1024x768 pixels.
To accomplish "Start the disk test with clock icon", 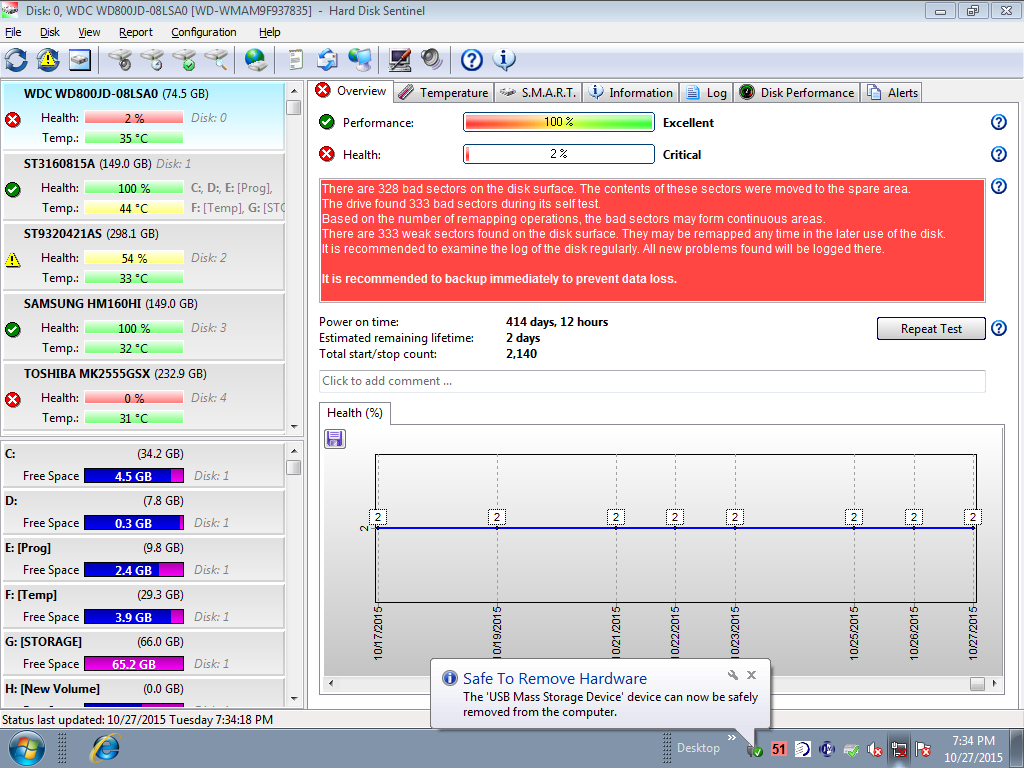I will coord(152,60).
